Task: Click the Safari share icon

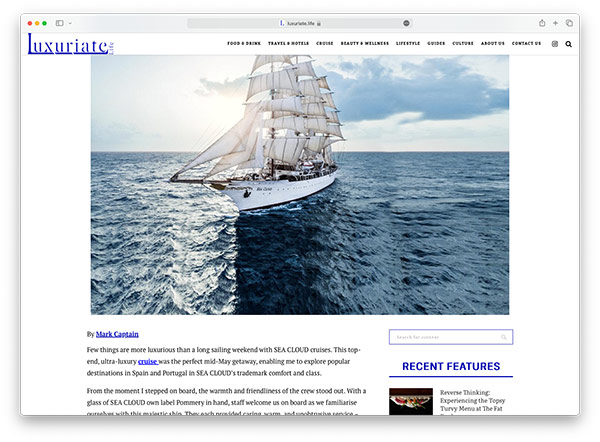Action: (542, 22)
